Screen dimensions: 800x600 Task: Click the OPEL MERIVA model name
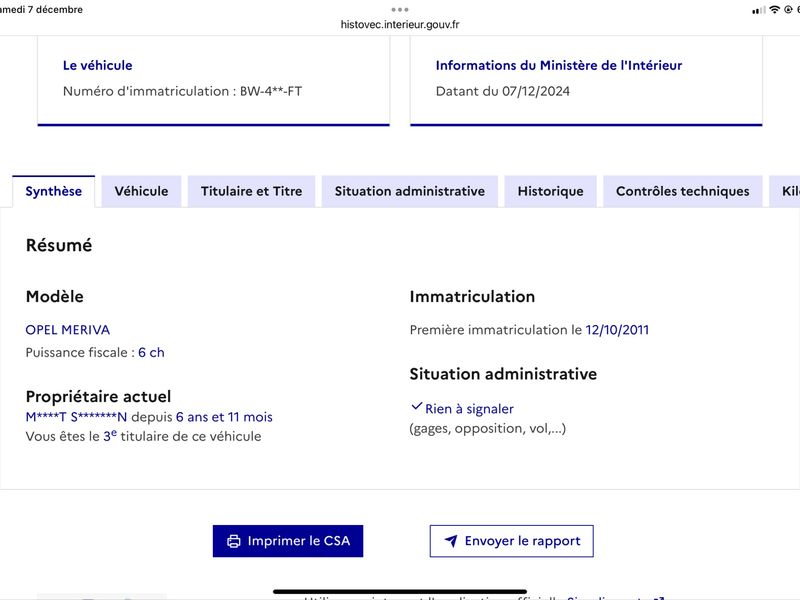click(x=68, y=330)
